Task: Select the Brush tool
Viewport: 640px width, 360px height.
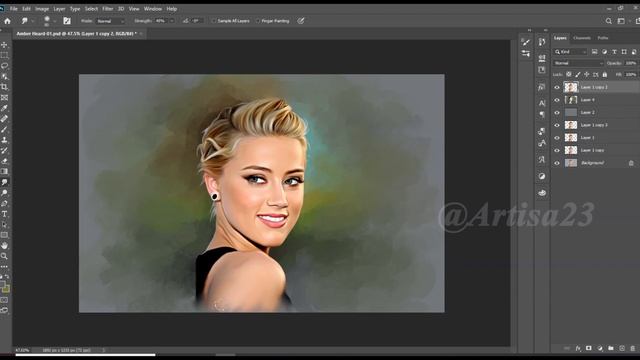Action: click(4, 129)
